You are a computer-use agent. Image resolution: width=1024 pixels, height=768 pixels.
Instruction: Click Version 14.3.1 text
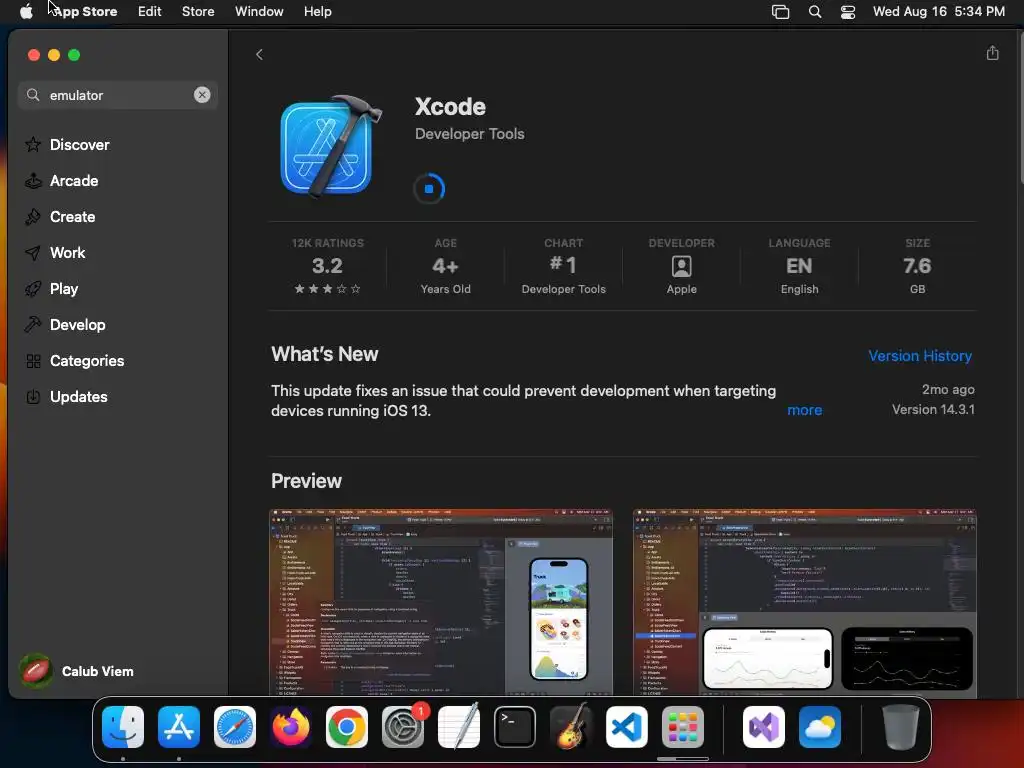pos(933,409)
